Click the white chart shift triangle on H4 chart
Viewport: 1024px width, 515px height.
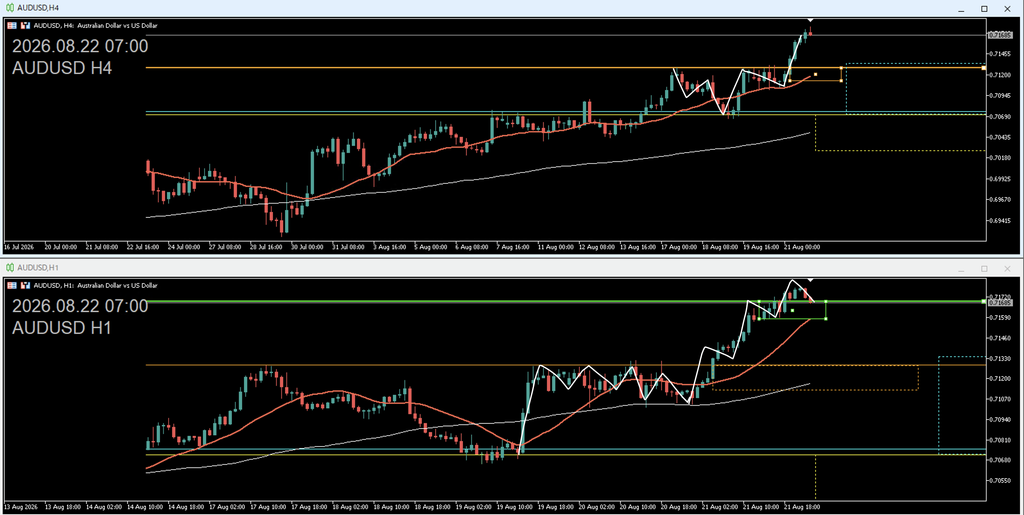pyautogui.click(x=810, y=20)
